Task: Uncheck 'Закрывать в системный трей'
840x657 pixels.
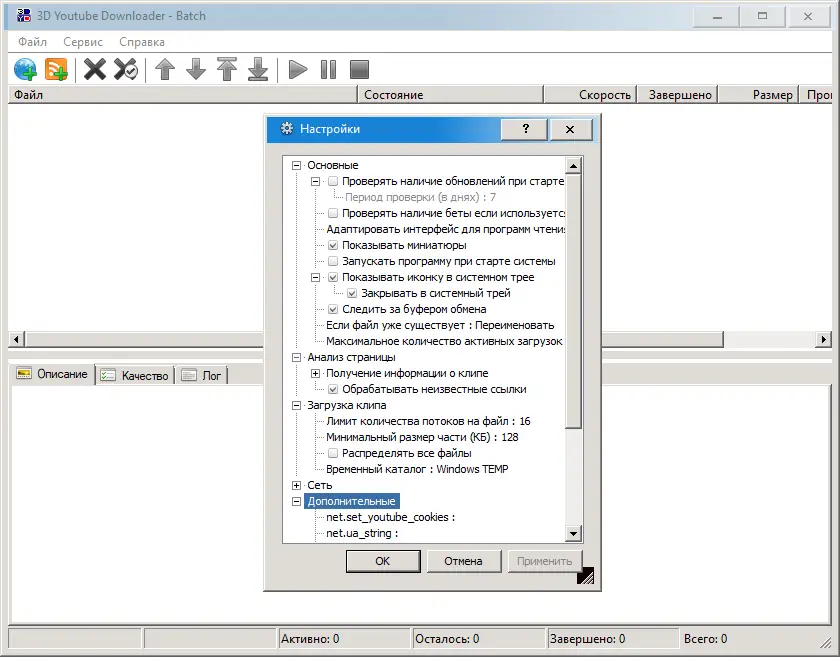Action: pos(352,294)
